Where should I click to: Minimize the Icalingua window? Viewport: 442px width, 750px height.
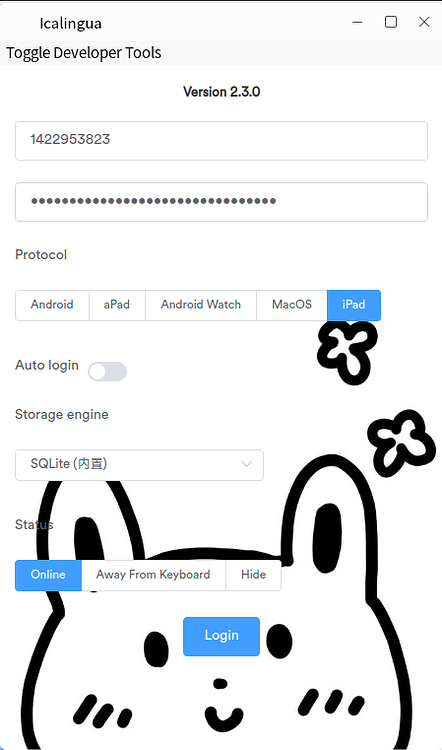[357, 22]
